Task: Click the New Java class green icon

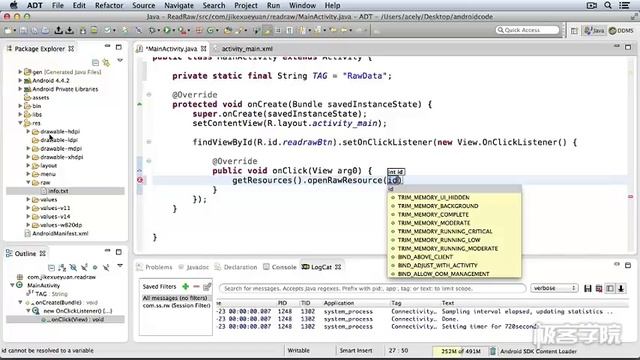Action: [211, 30]
